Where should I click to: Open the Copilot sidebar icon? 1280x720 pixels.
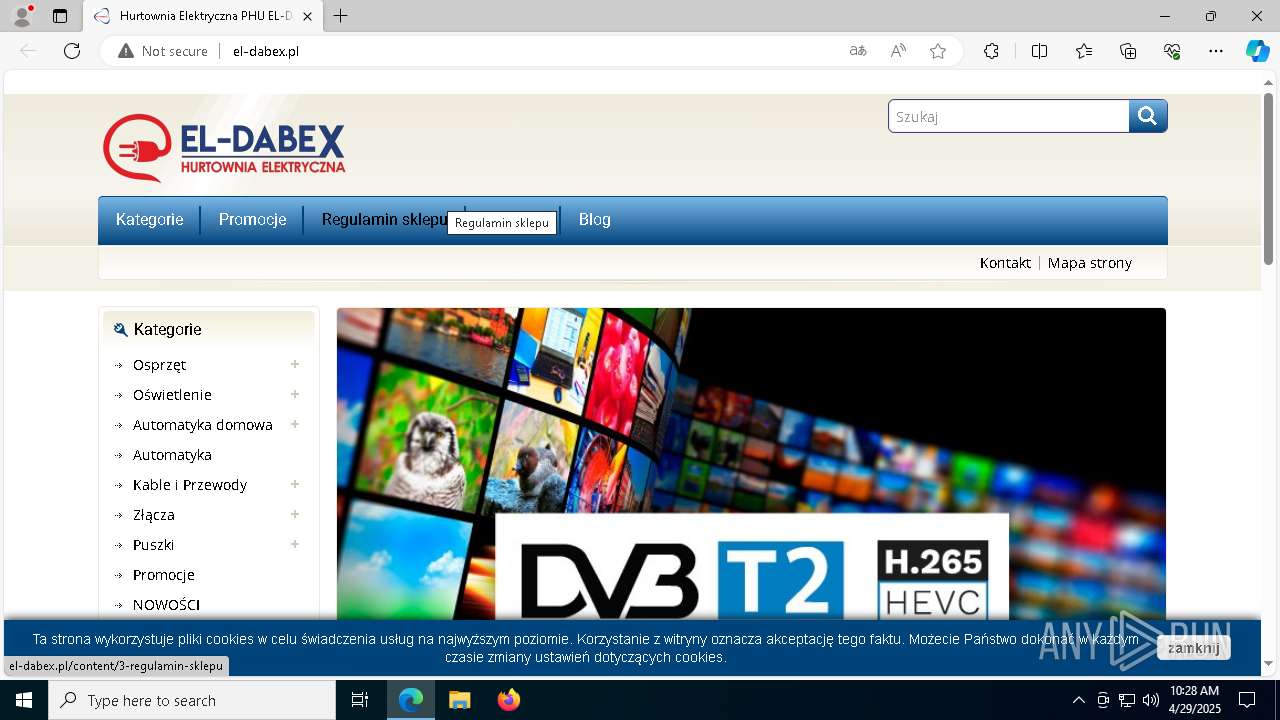click(x=1257, y=51)
